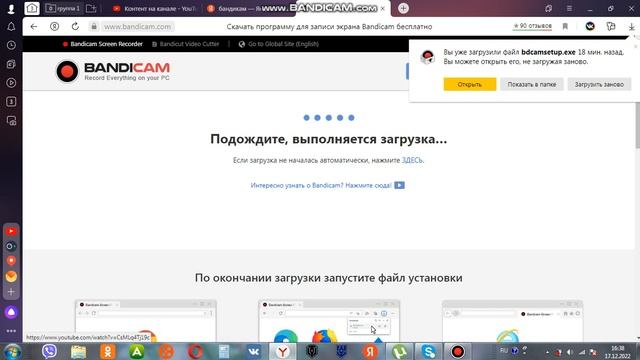Image resolution: width=640 pixels, height=360 pixels.
Task: Switch to the 'Контент на канале - YouTube' tab
Action: coord(155,9)
